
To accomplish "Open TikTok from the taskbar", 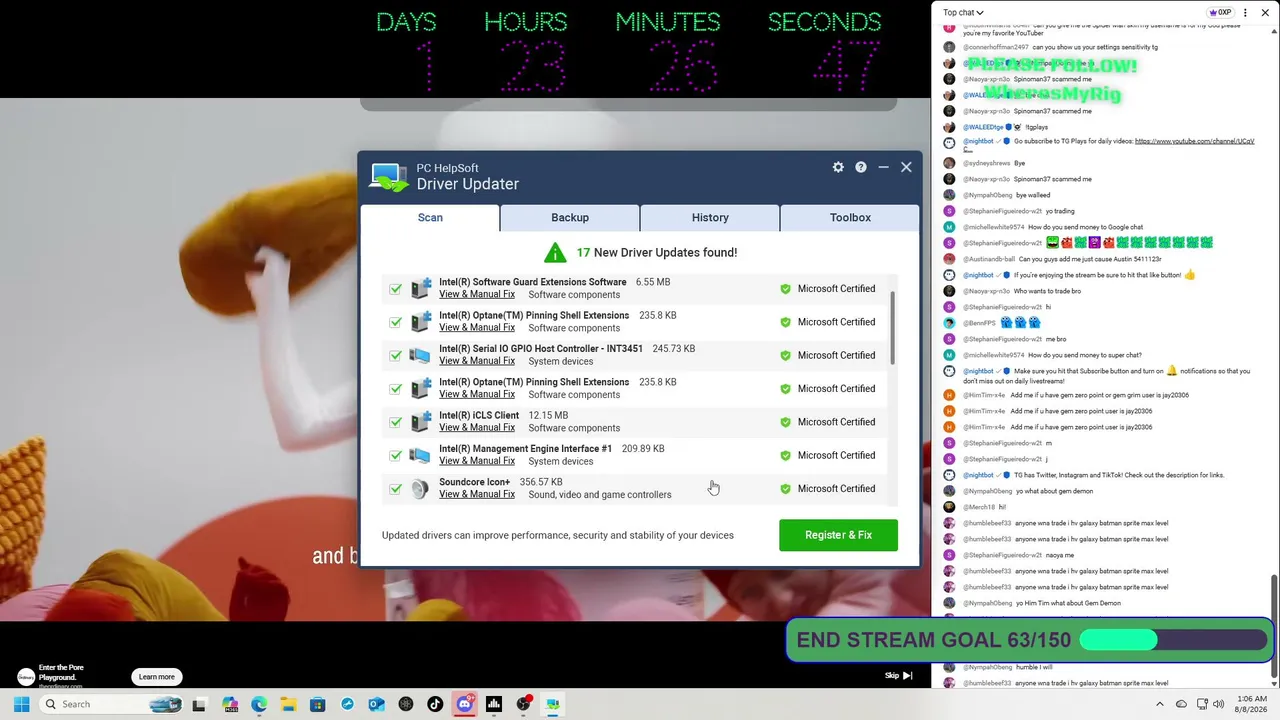I will [x=435, y=704].
